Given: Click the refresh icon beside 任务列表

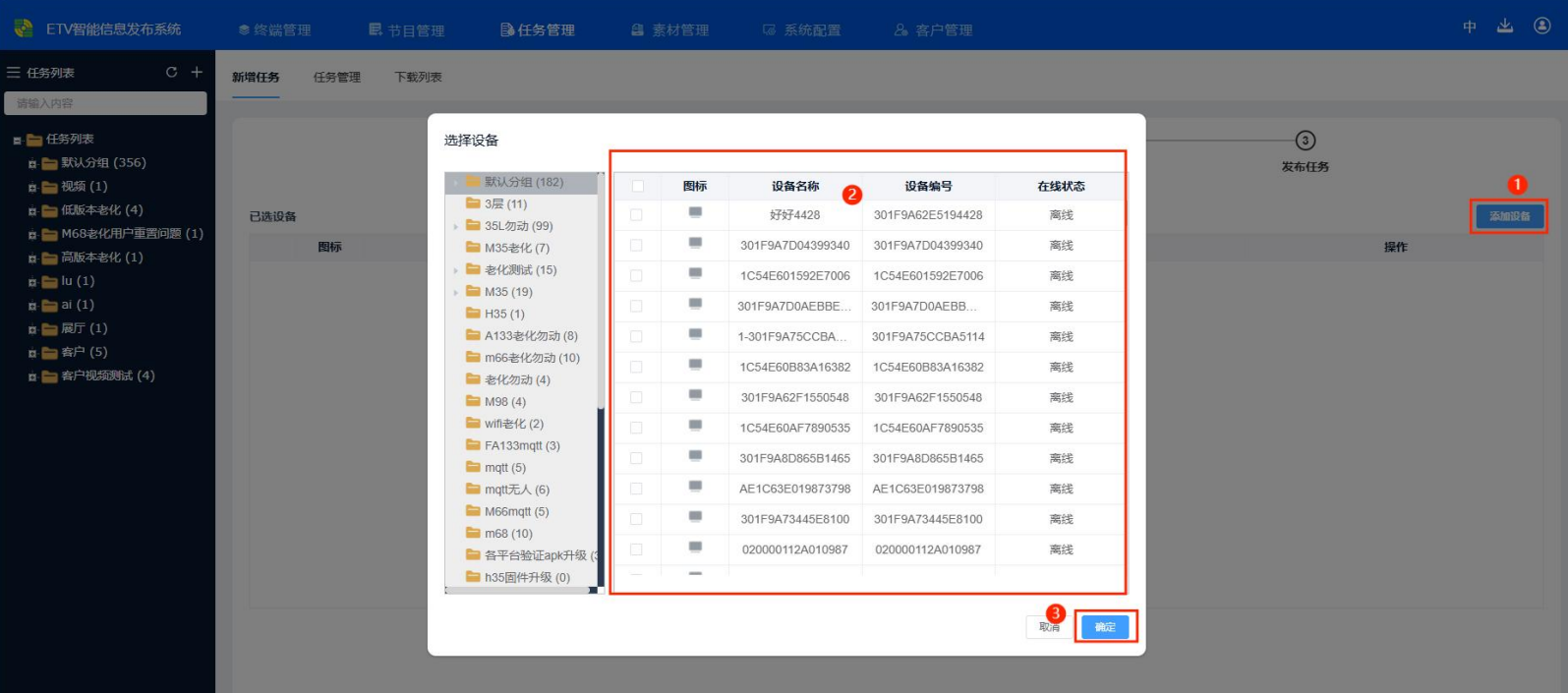Looking at the screenshot, I should 171,72.
